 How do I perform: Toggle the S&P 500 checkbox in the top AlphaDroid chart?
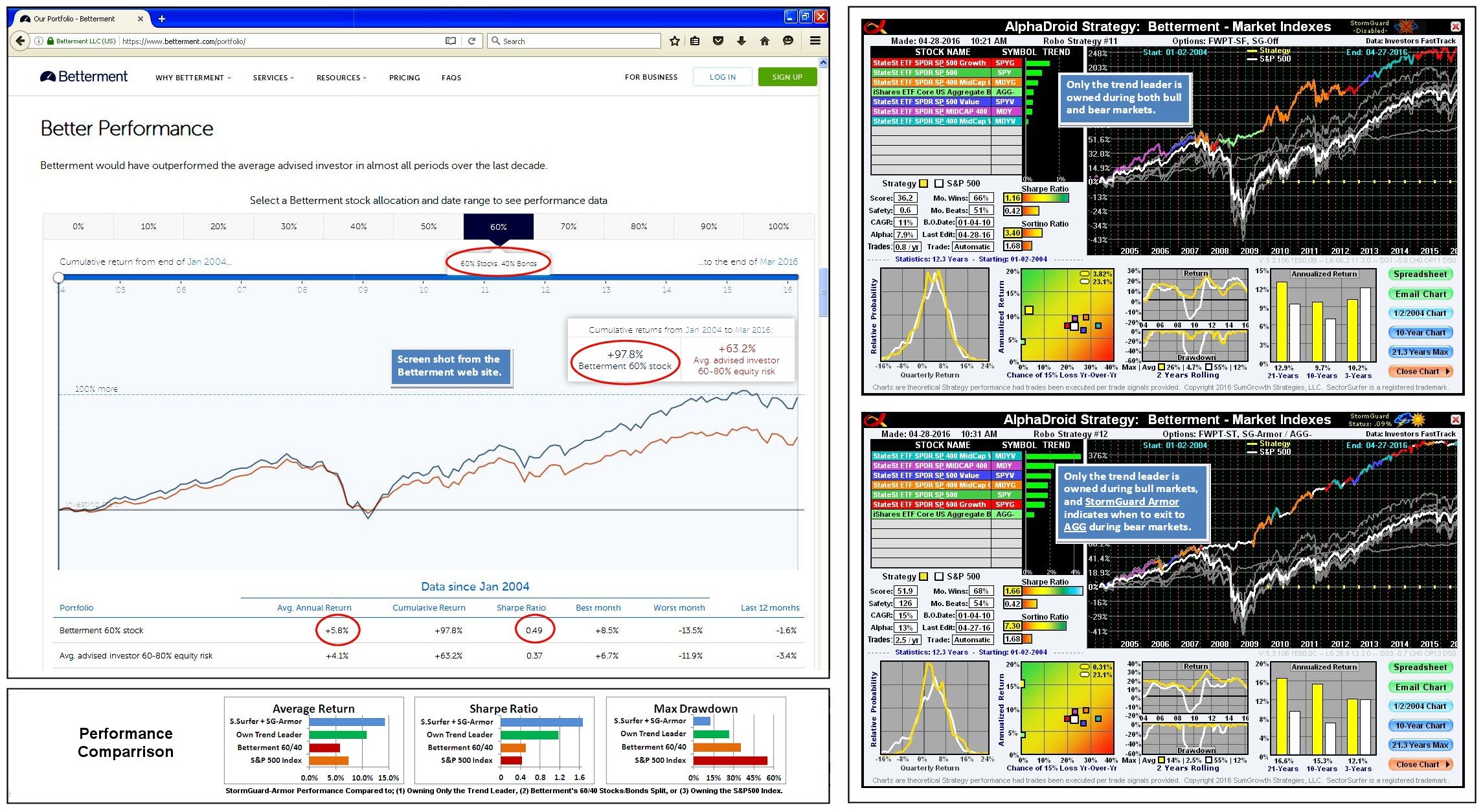[x=938, y=184]
